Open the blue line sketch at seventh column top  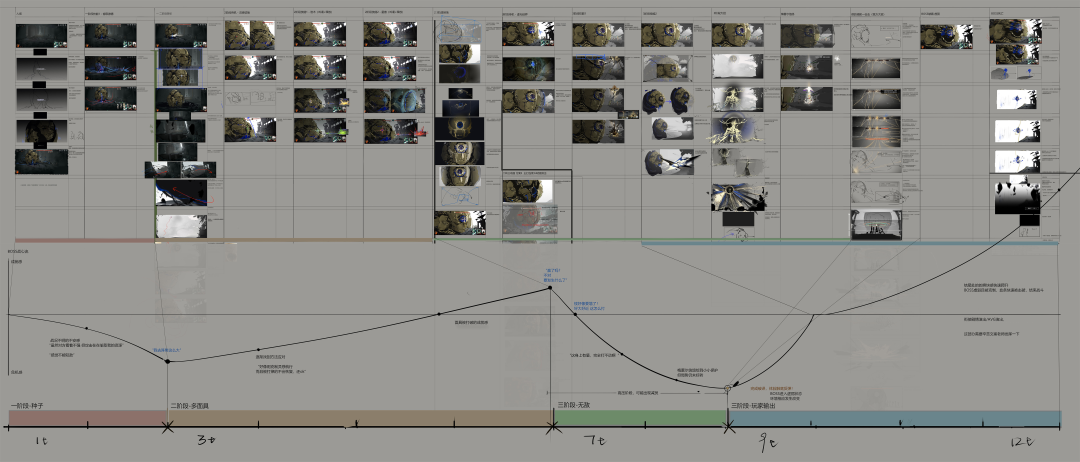coord(459,30)
